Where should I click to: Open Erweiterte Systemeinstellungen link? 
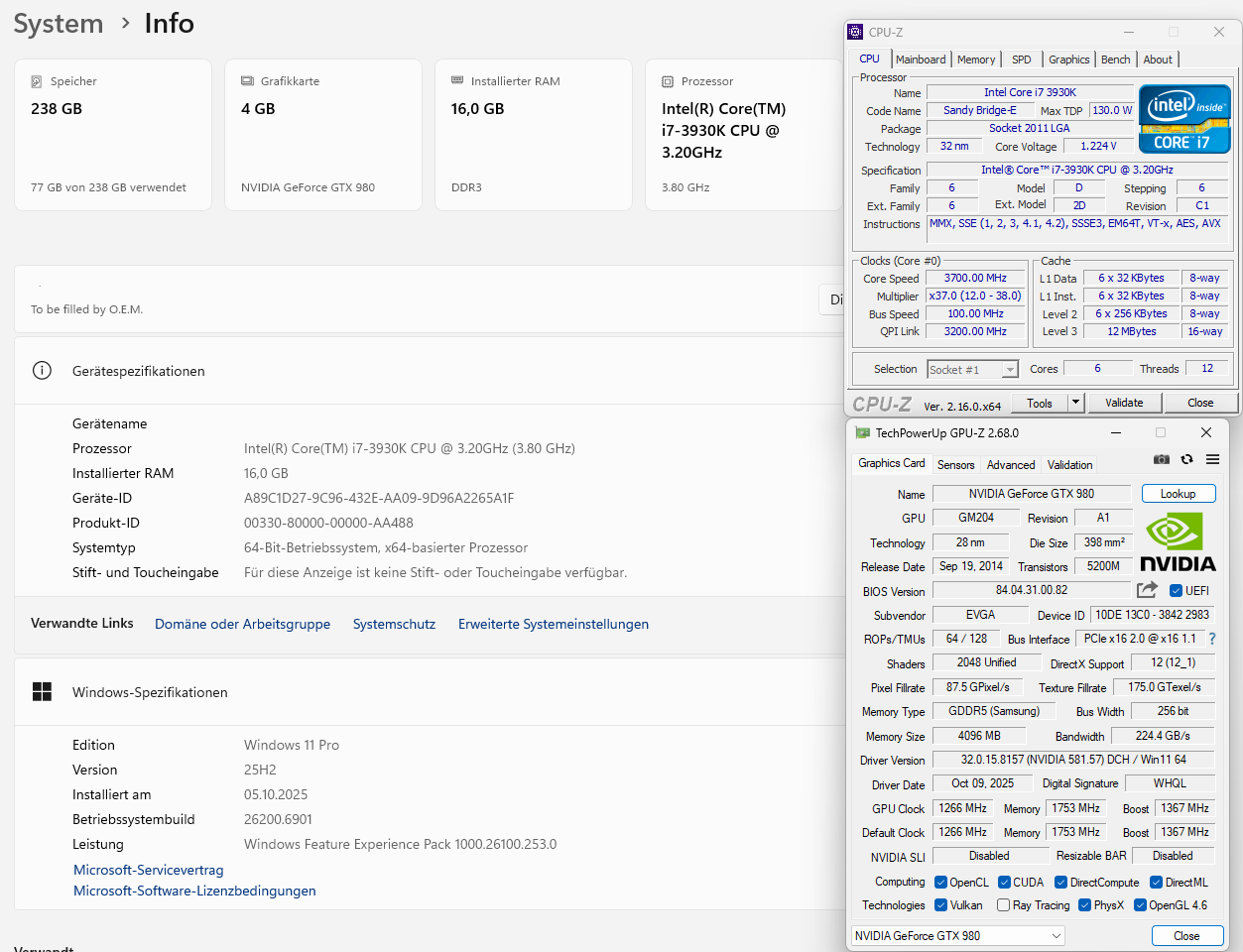point(554,624)
